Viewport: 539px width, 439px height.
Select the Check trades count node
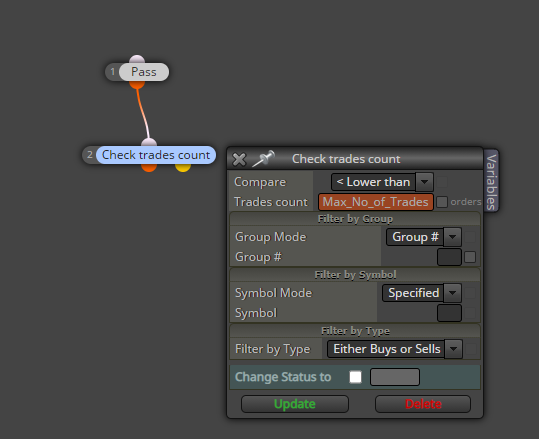156,155
